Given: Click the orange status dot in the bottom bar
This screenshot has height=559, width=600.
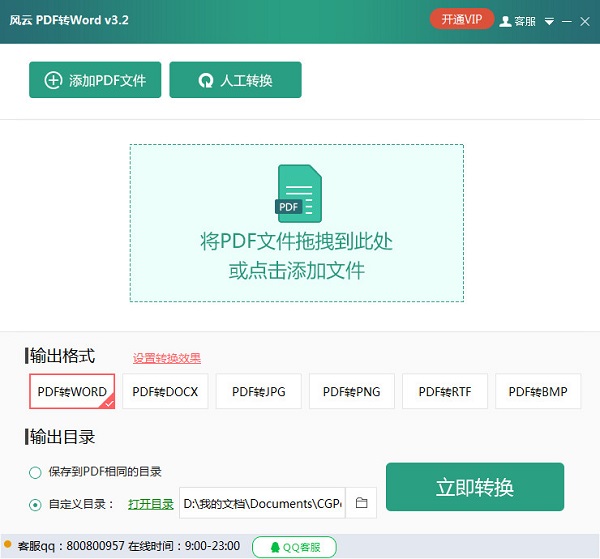Looking at the screenshot, I should click(7, 544).
